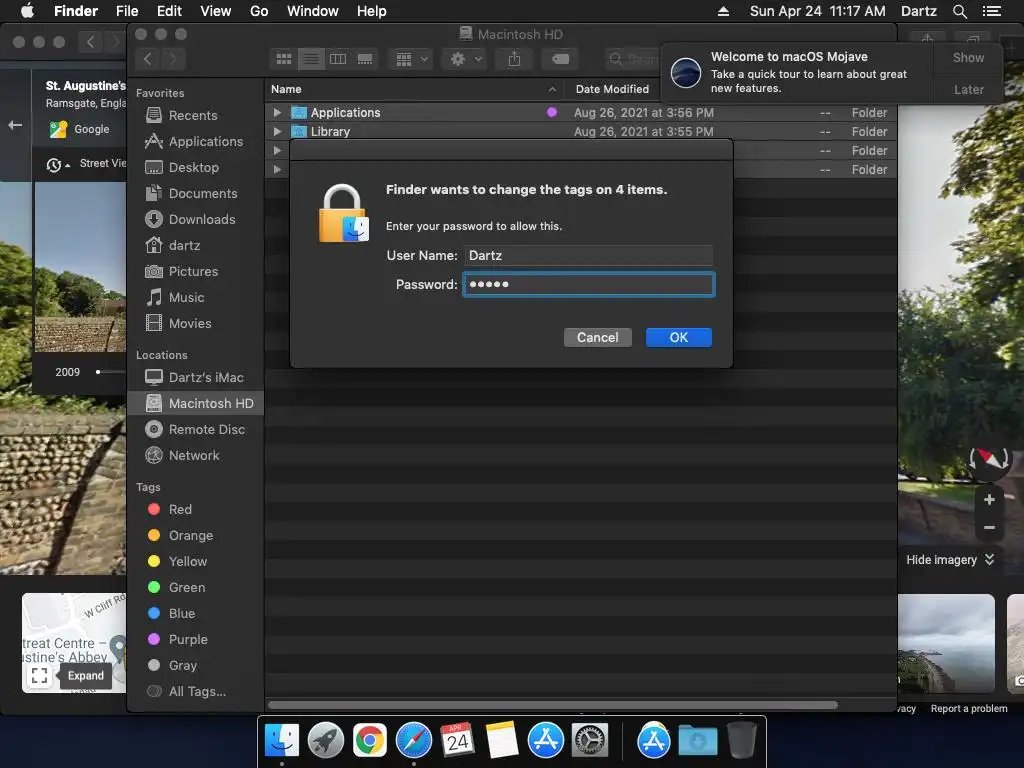Screen dimensions: 1024x768
Task: Open the View menu
Action: (216, 11)
